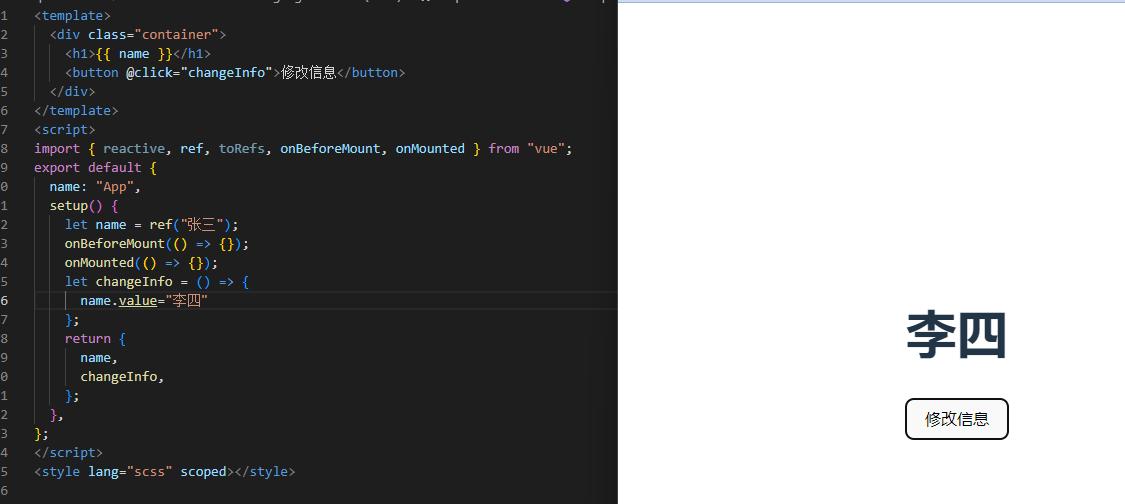1125x504 pixels.
Task: Click onMounted in the import statement
Action: (x=430, y=149)
